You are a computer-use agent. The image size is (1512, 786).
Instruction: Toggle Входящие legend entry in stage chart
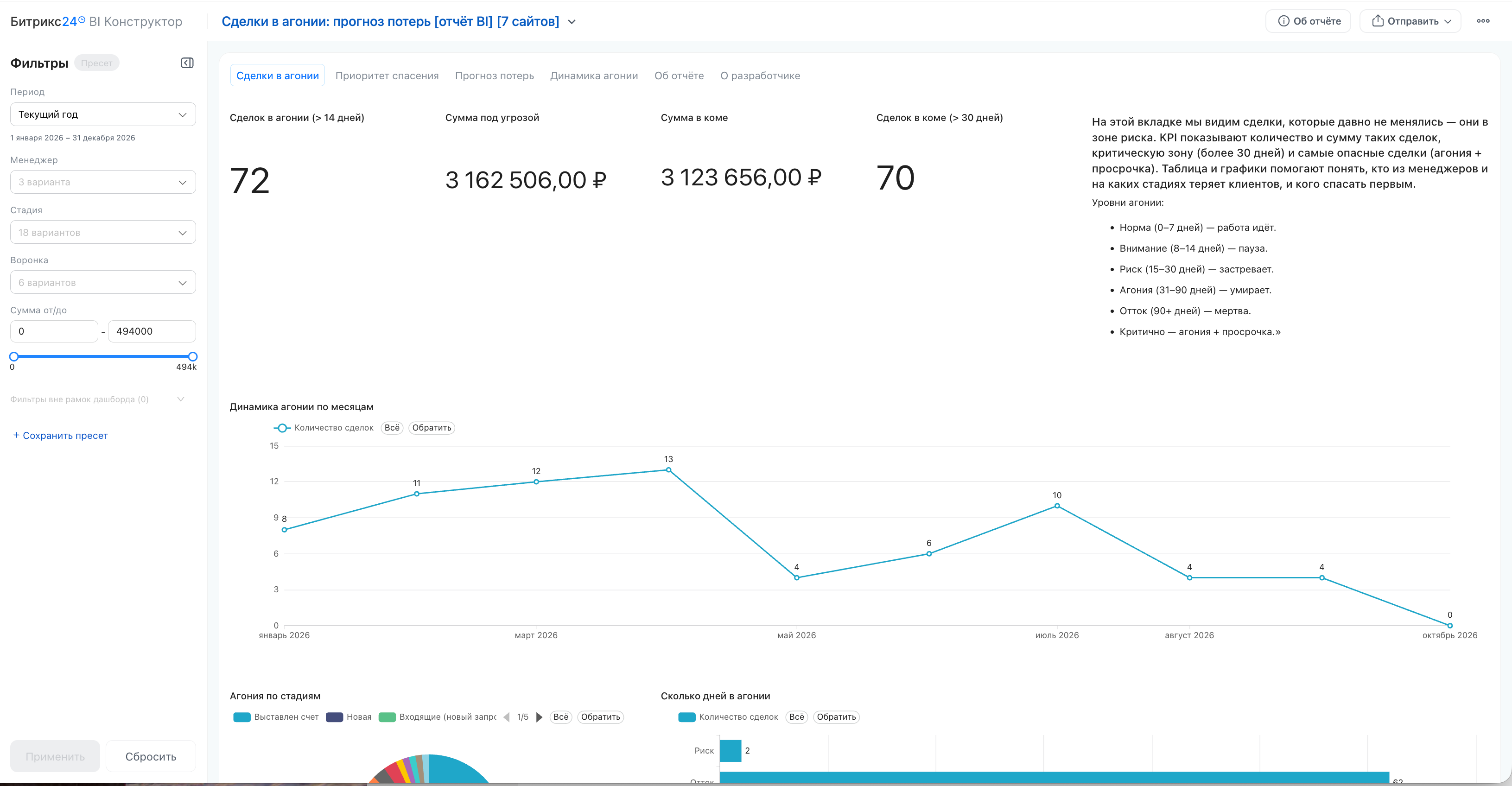tap(438, 717)
